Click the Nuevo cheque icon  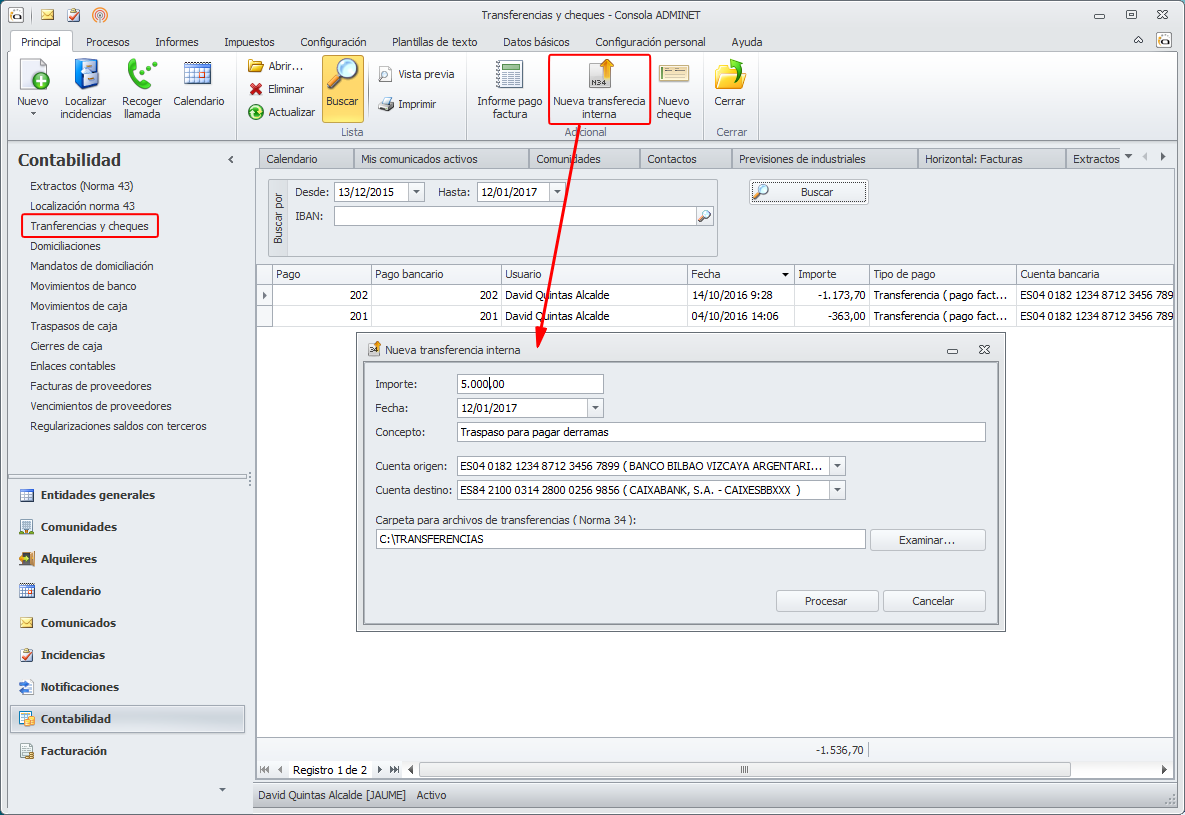pos(673,76)
